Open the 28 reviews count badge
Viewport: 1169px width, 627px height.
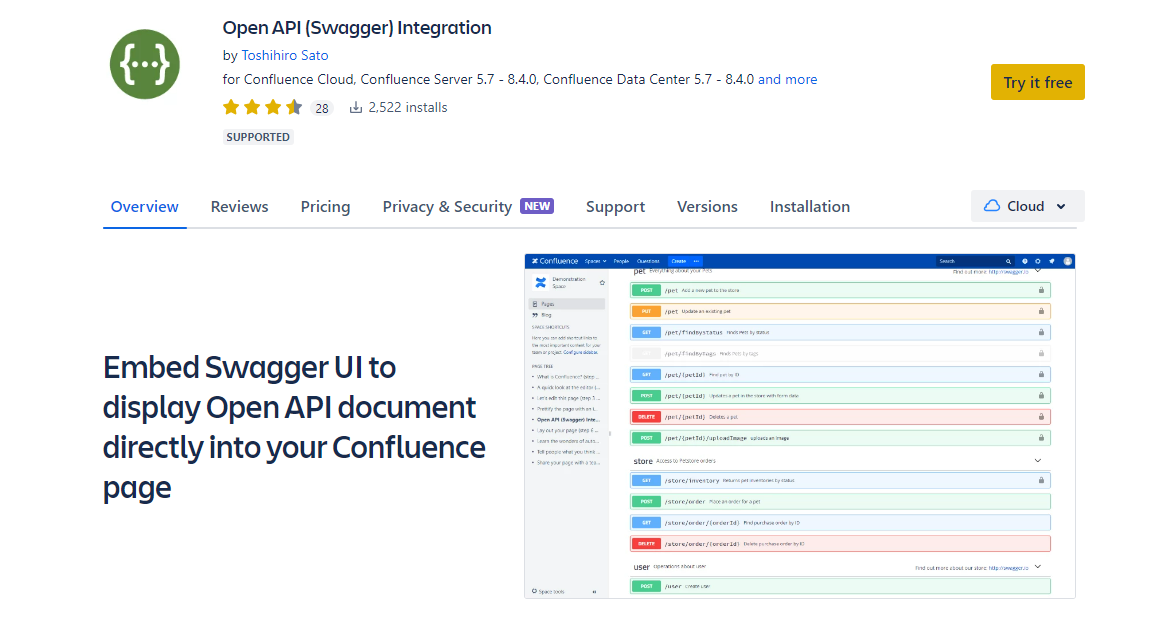[321, 108]
